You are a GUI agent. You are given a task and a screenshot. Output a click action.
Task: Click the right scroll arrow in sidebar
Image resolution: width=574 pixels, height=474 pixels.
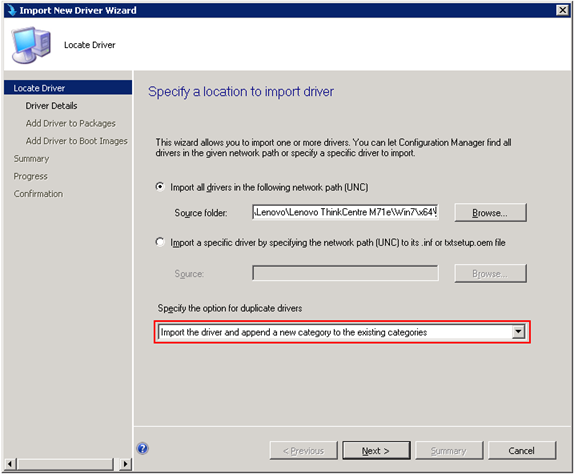coord(126,464)
